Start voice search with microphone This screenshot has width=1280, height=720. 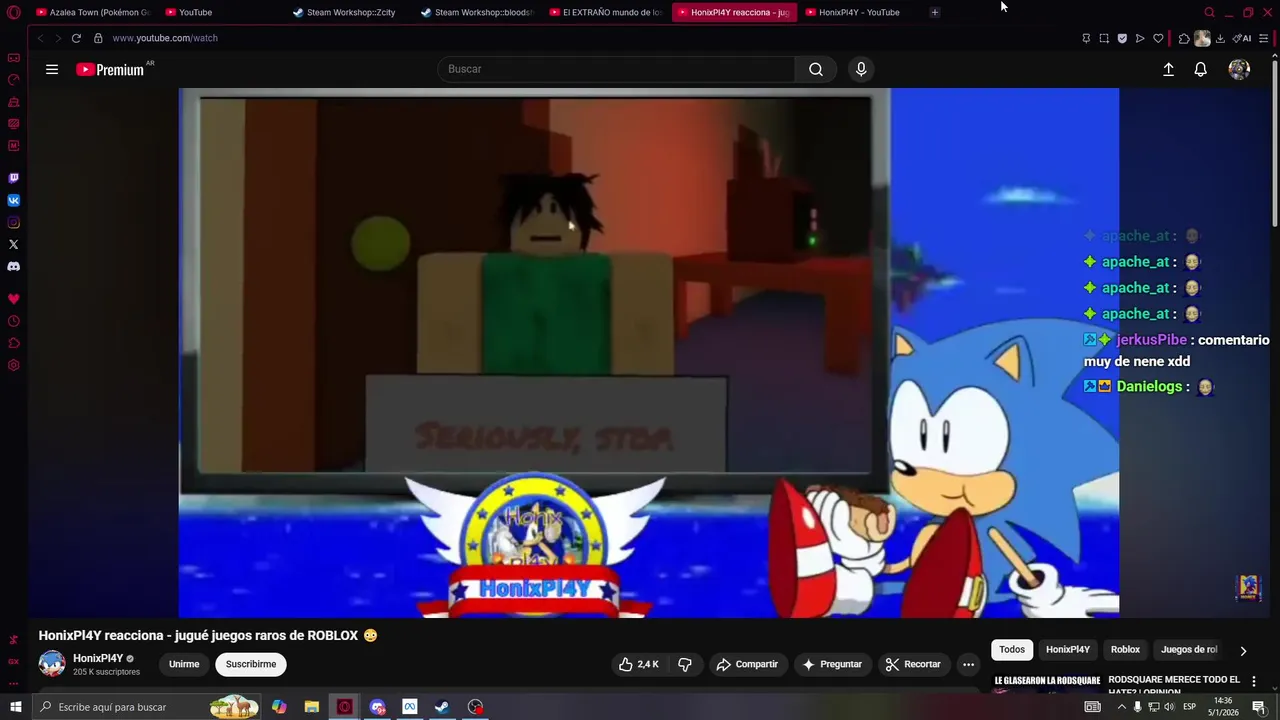pos(861,69)
